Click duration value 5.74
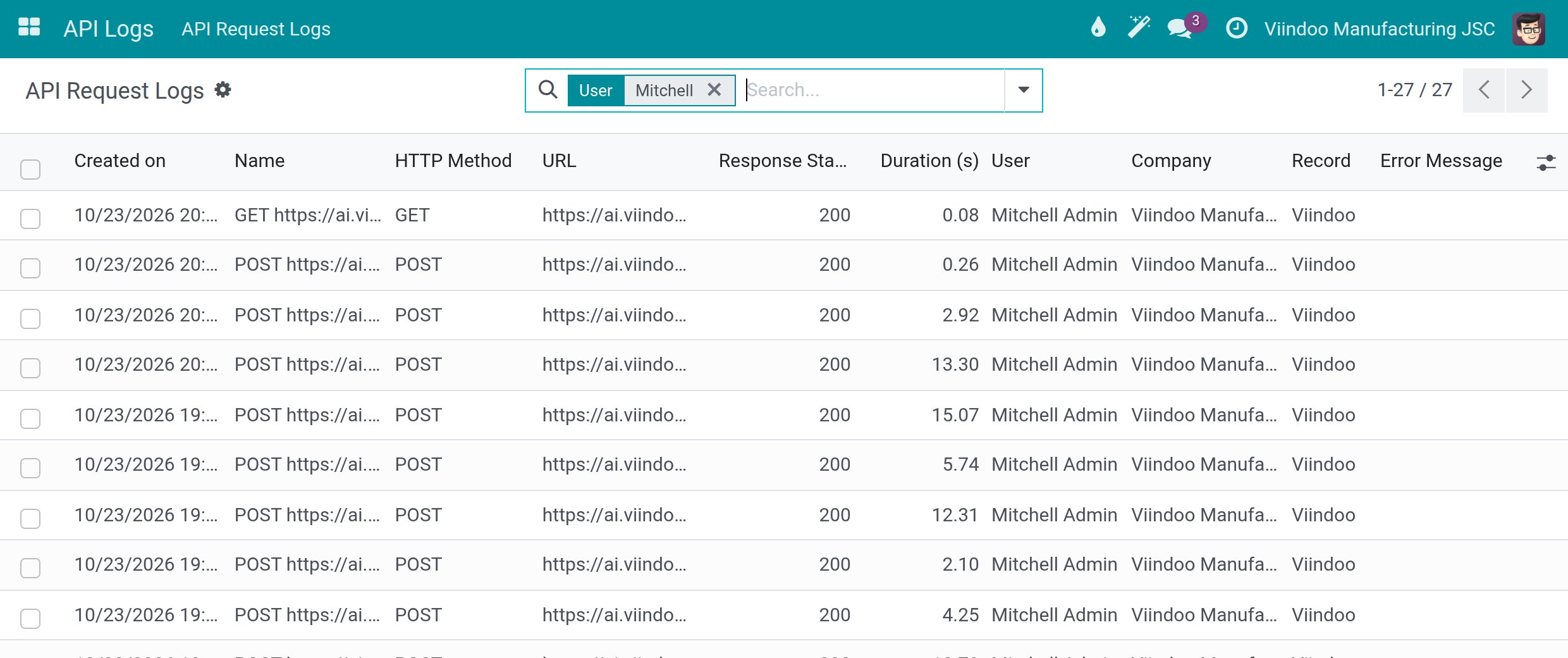The width and height of the screenshot is (1568, 658). click(960, 464)
